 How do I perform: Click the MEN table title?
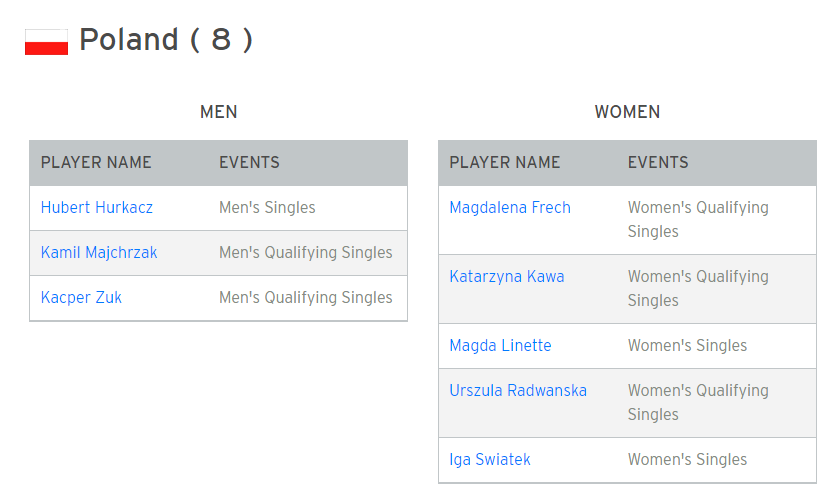pos(218,112)
